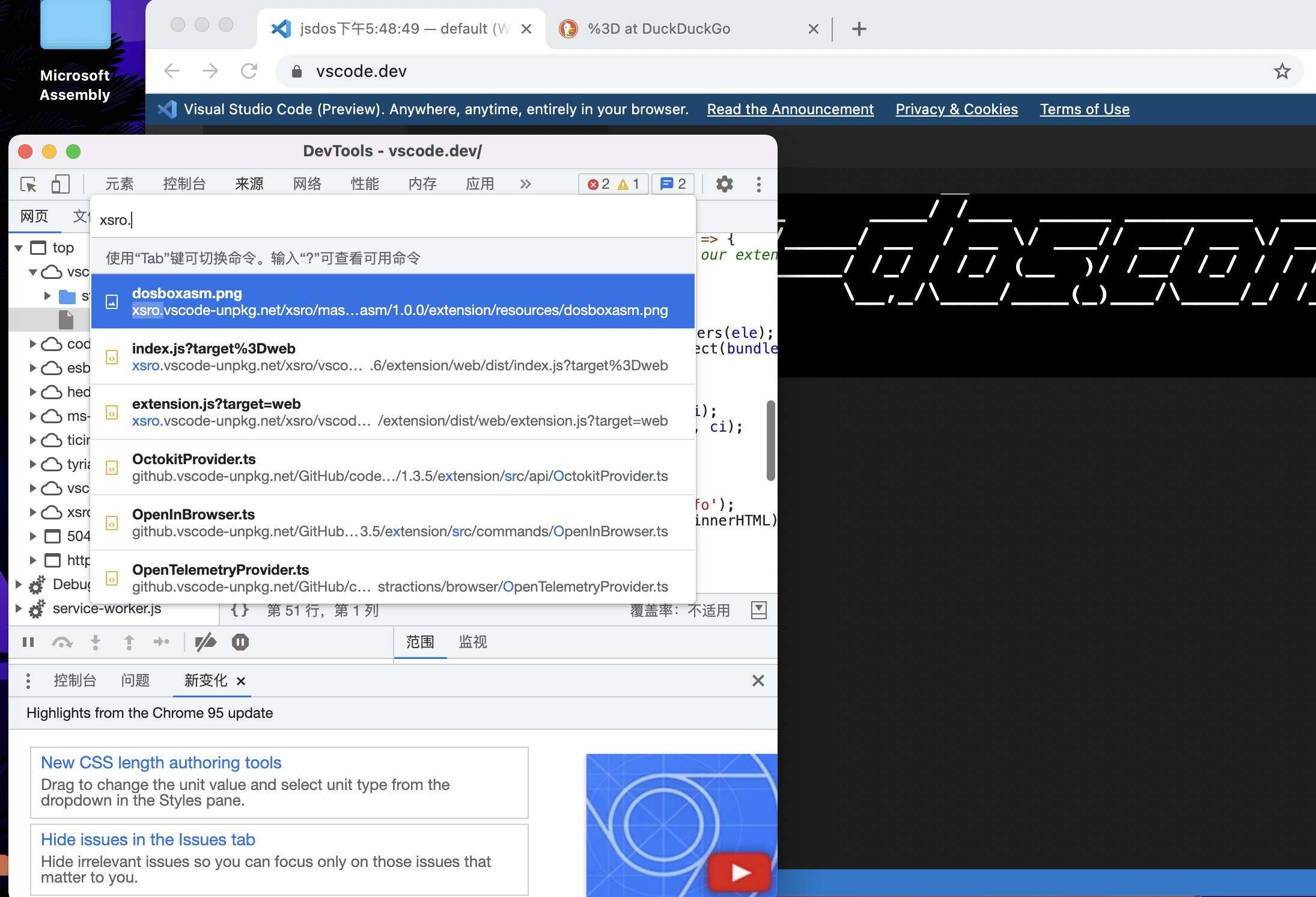
Task: Open DevTools settings gear
Action: click(725, 184)
